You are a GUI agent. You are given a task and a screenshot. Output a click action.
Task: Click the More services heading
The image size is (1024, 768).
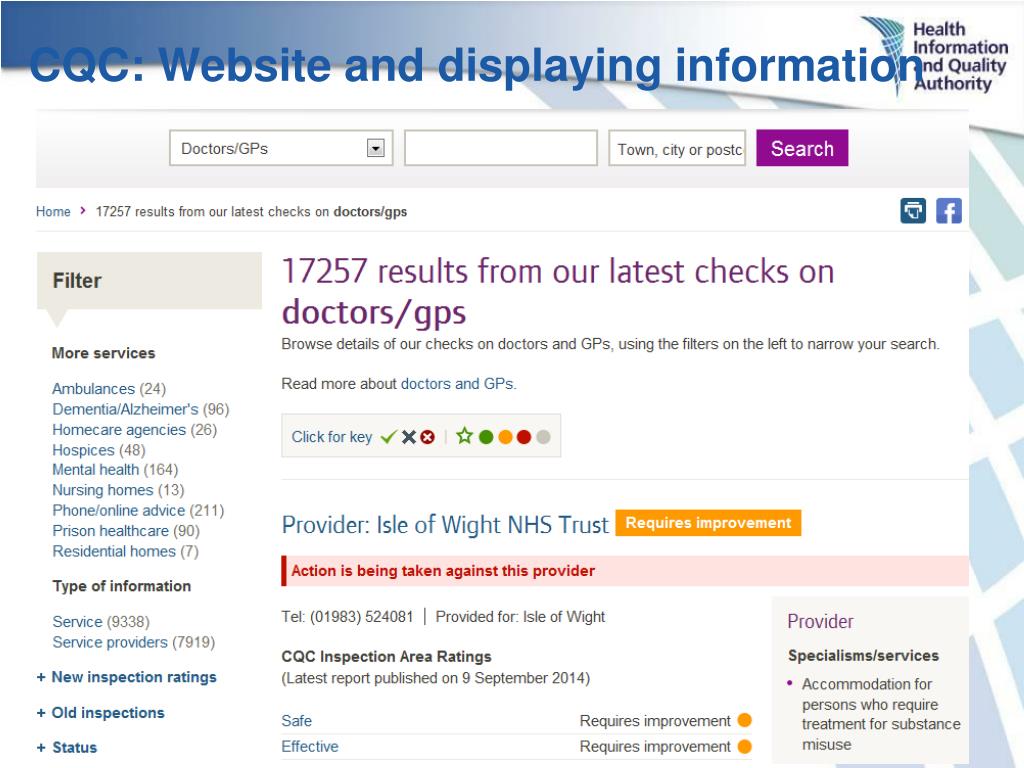click(103, 353)
